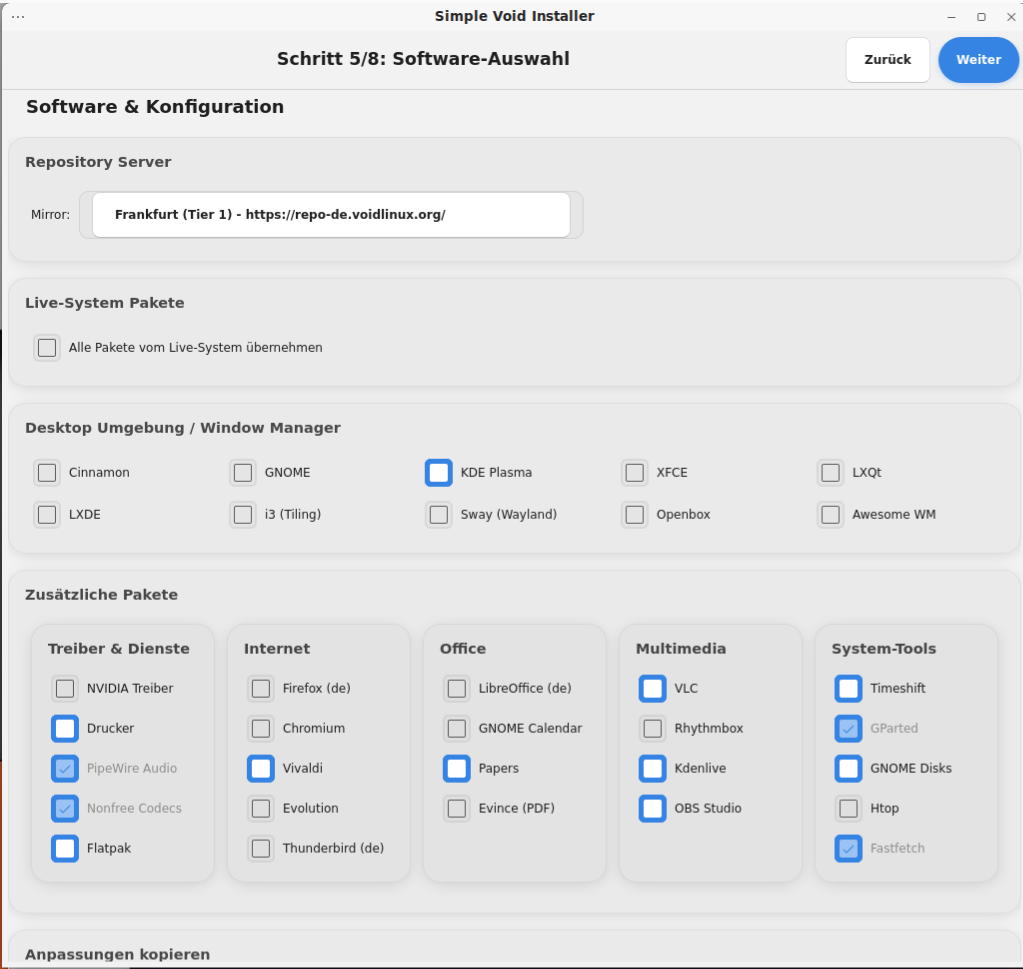Viewport: 1023px width, 969px height.
Task: Toggle the Flatpak package checkbox
Action: pos(65,849)
